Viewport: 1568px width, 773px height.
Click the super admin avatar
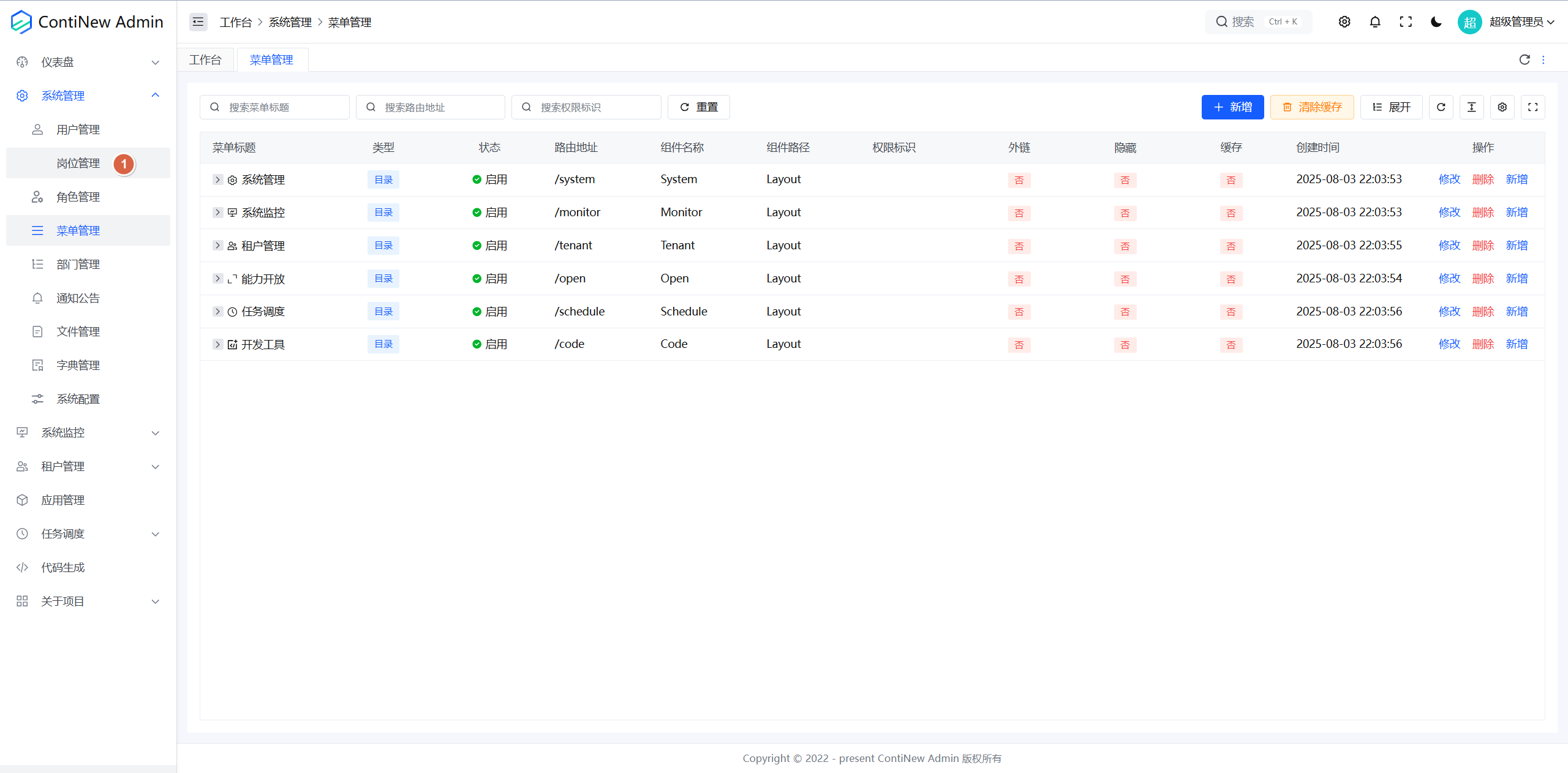(x=1469, y=22)
